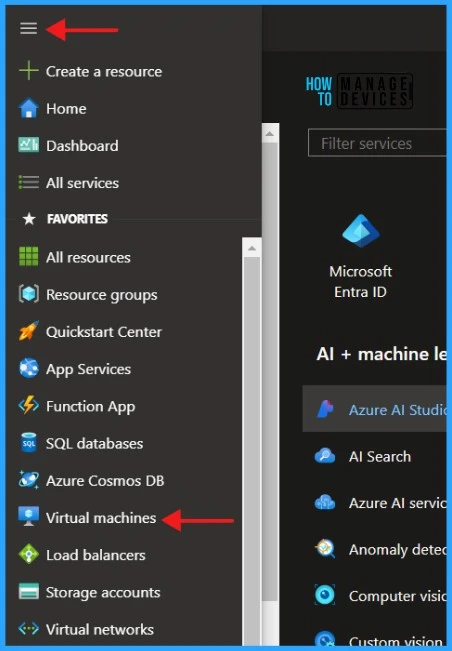Click the Storage accounts icon
The height and width of the screenshot is (651, 452).
tap(29, 592)
